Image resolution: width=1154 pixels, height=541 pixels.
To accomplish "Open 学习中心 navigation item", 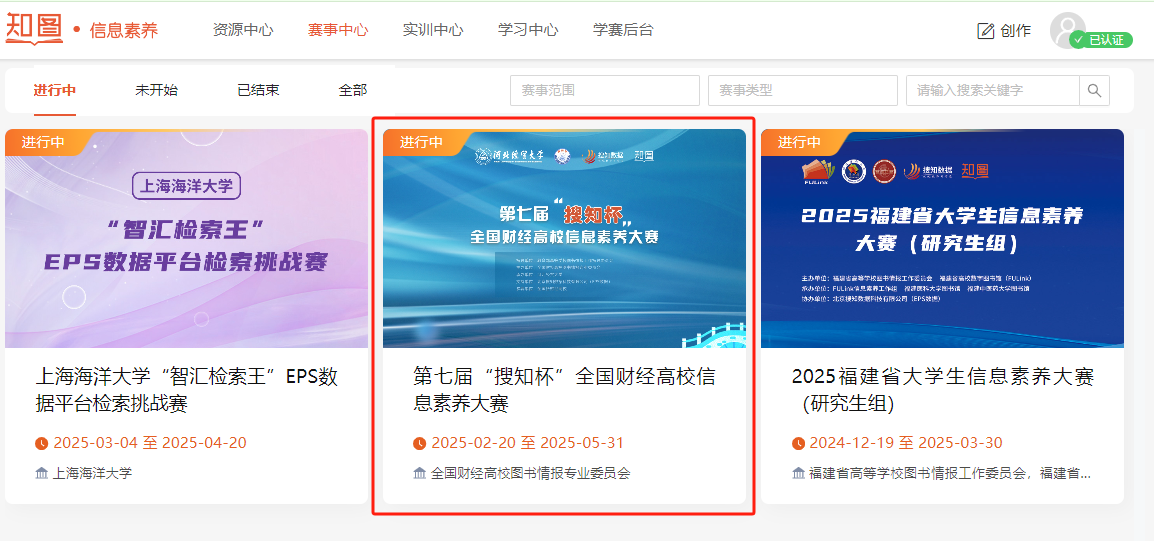I will (x=528, y=30).
